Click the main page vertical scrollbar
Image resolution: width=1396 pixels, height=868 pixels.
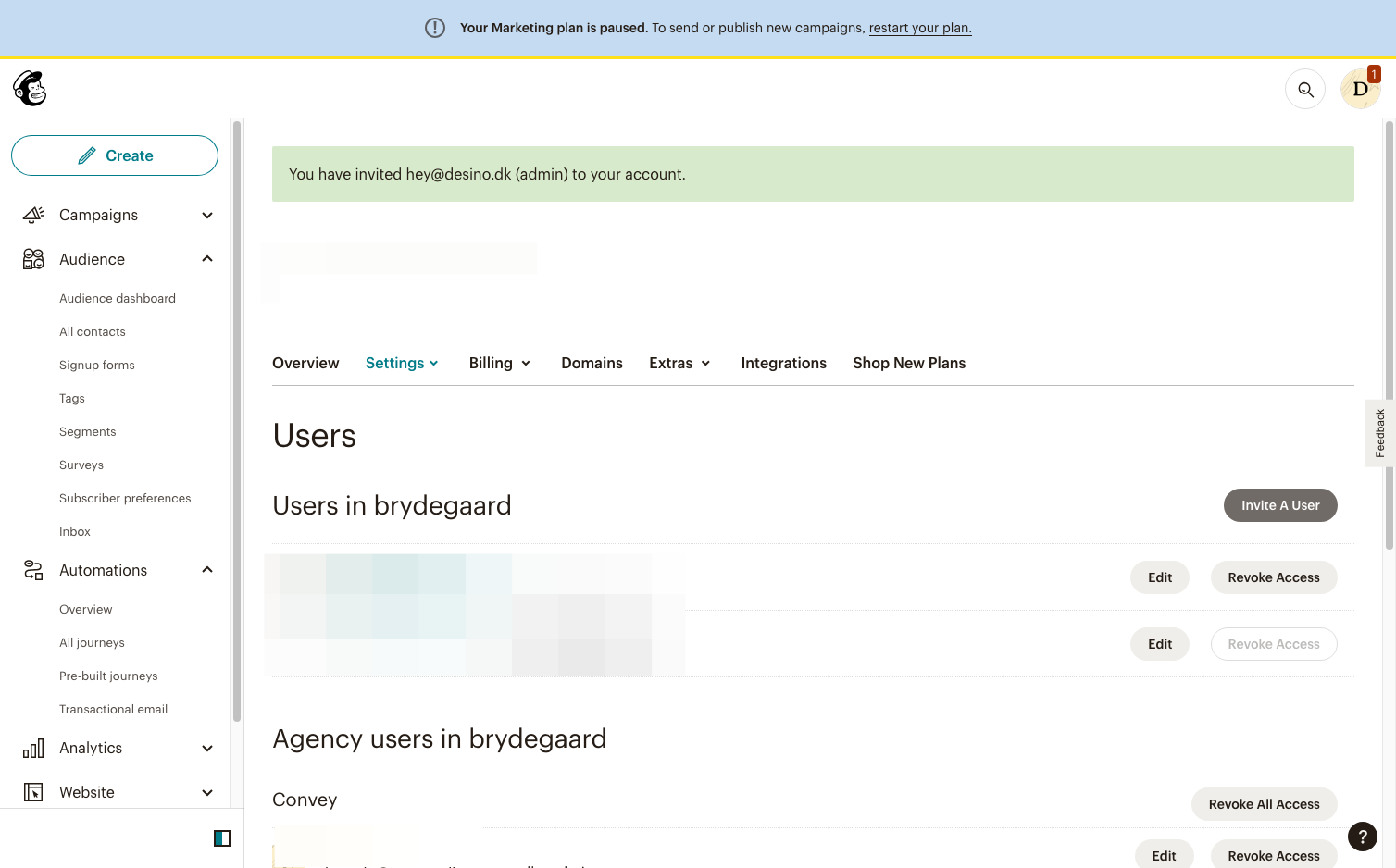pos(1389,335)
